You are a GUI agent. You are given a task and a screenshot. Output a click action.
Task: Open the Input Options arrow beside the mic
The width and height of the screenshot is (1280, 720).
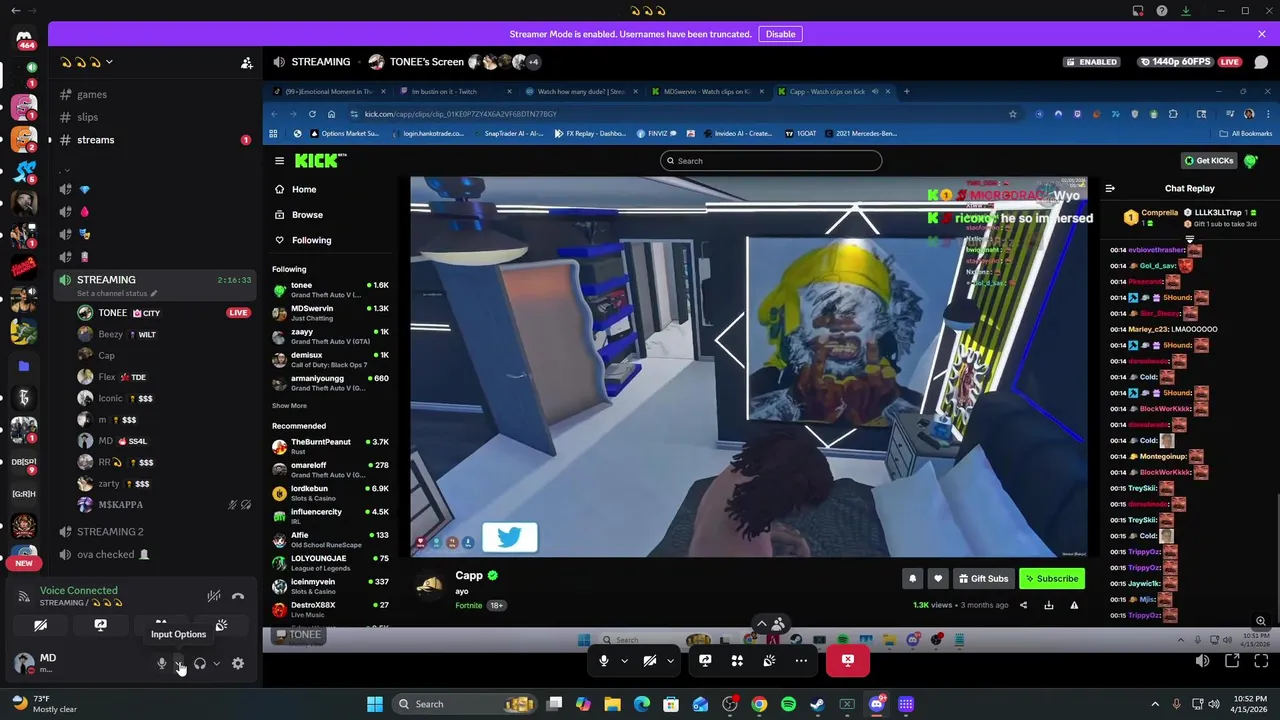tap(178, 663)
